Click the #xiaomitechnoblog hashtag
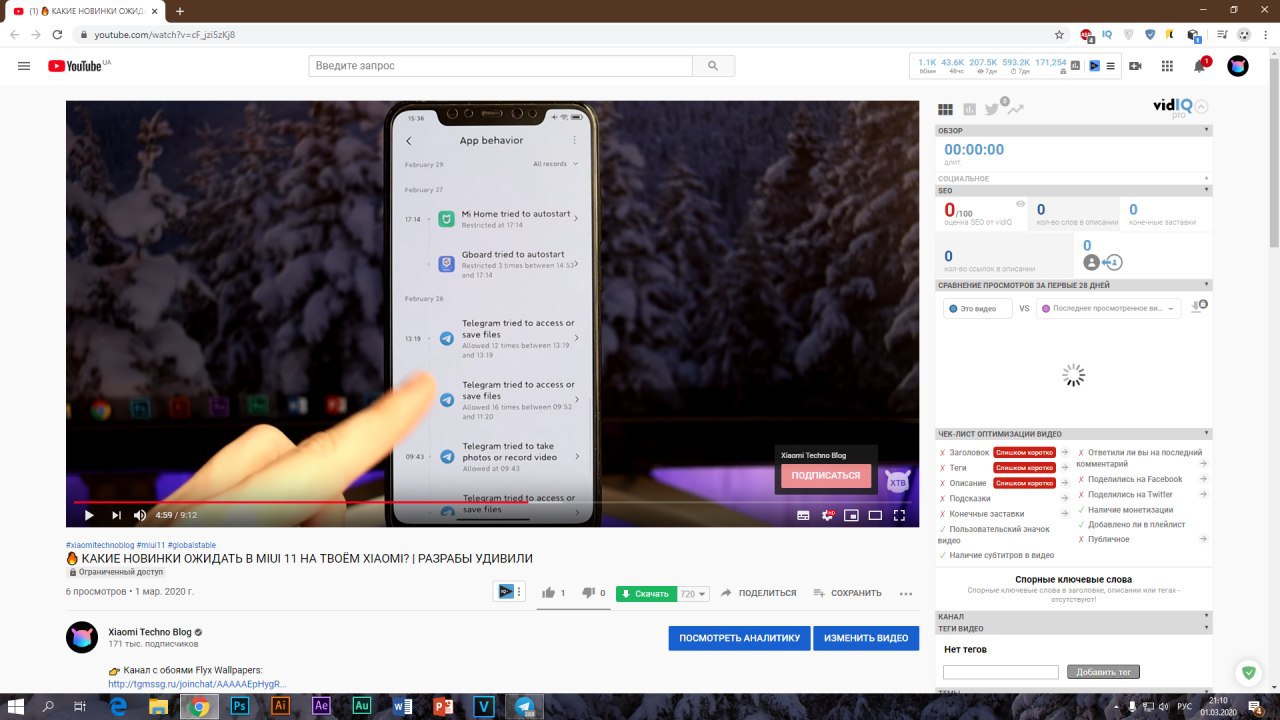This screenshot has width=1280, height=720. tap(100, 545)
